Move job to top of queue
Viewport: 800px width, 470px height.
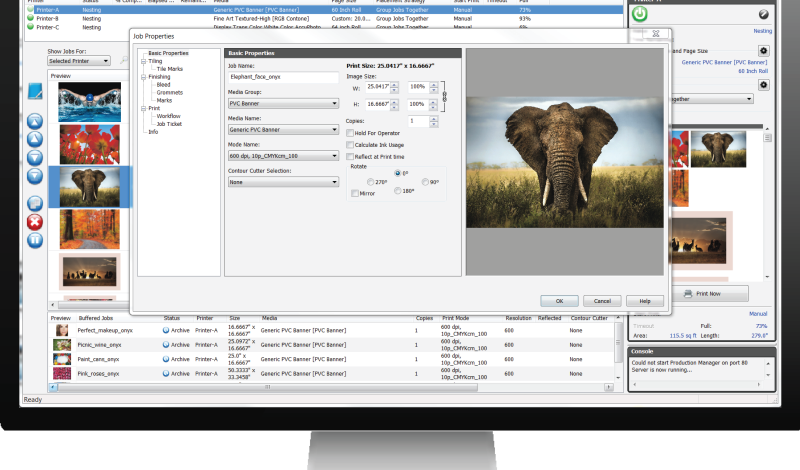(x=35, y=121)
